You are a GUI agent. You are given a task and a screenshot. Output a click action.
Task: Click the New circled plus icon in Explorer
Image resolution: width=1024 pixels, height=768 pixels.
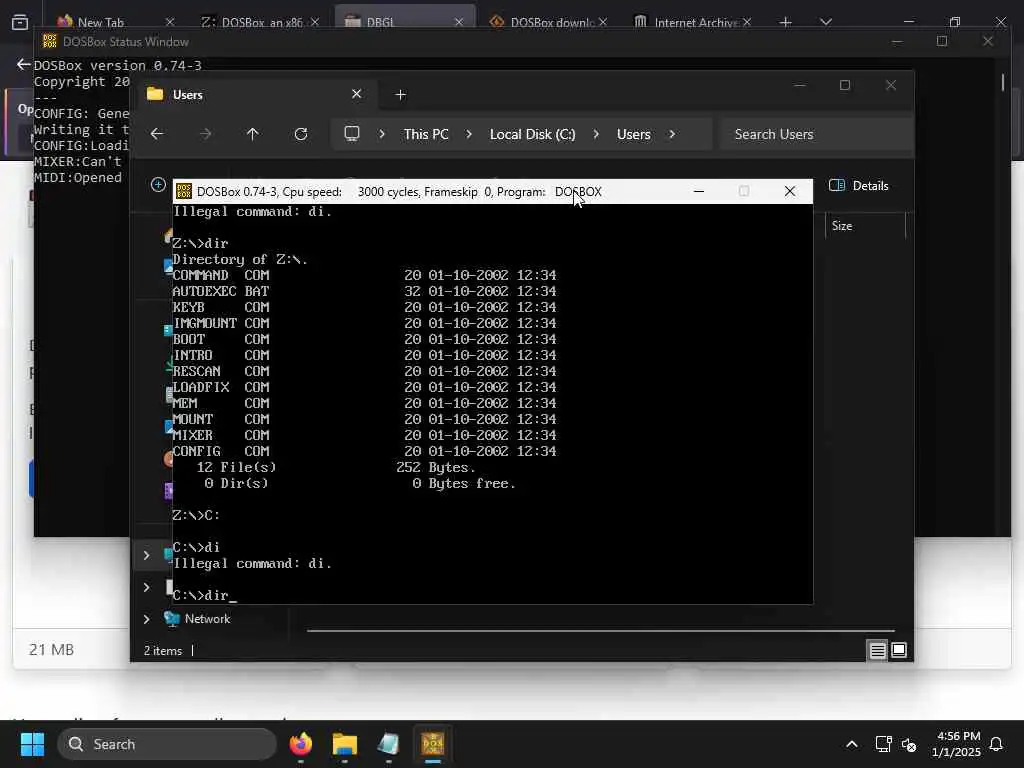158,185
